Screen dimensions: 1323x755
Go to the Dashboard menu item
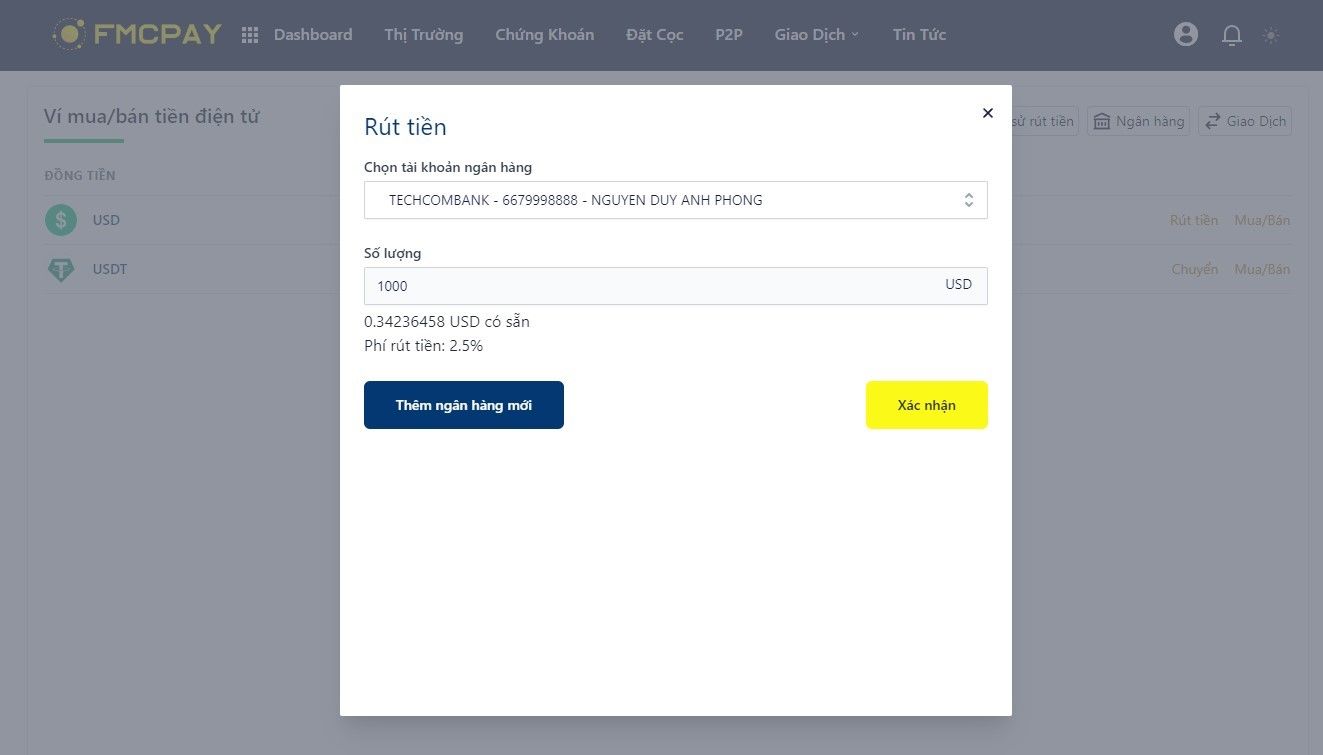(x=313, y=35)
